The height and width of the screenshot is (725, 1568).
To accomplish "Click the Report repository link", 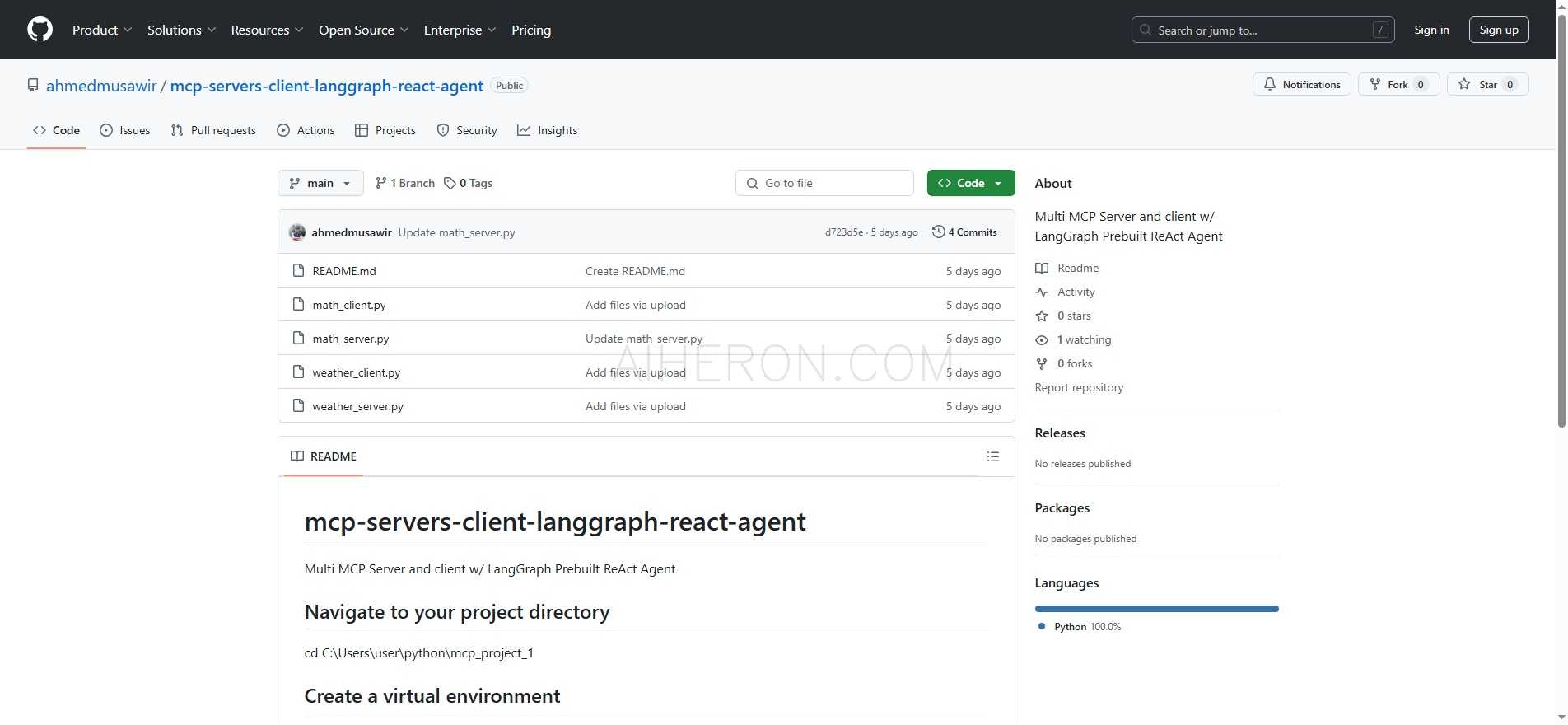I will tap(1079, 387).
